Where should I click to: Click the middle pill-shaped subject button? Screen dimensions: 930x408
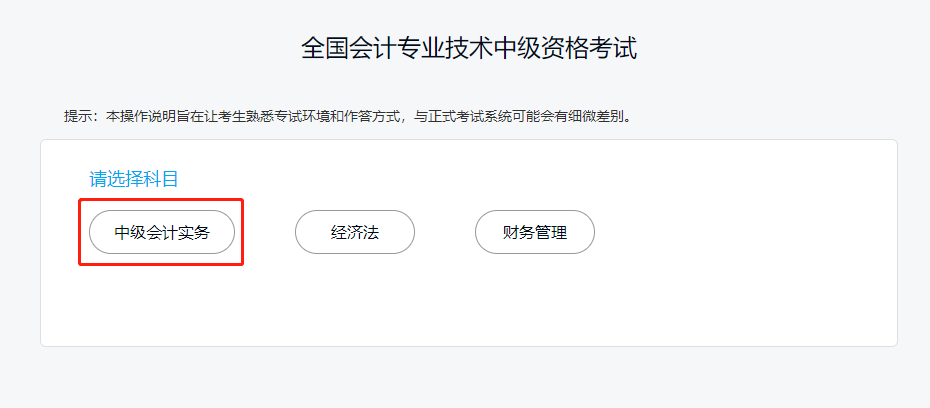(355, 232)
